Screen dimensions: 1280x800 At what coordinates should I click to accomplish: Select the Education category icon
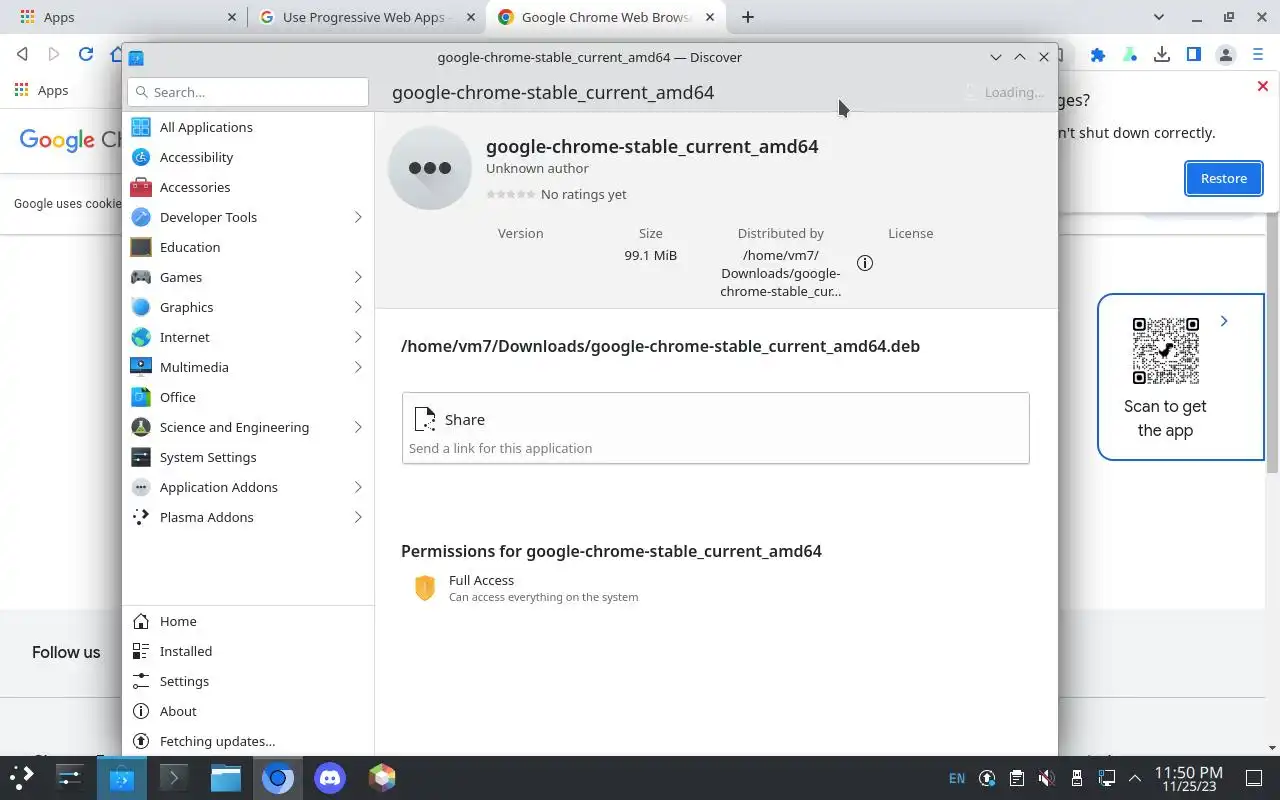point(141,247)
